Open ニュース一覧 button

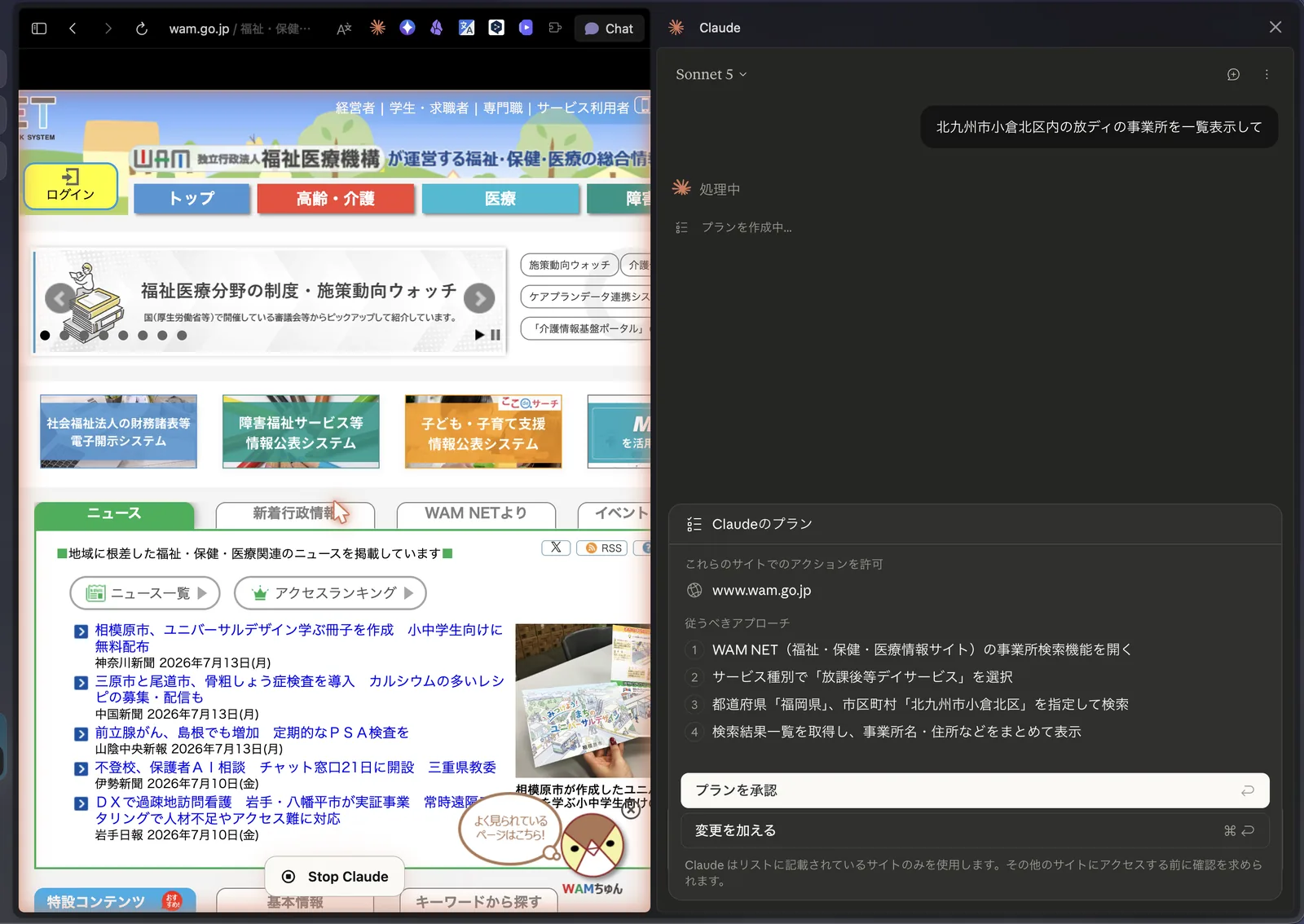tap(145, 593)
